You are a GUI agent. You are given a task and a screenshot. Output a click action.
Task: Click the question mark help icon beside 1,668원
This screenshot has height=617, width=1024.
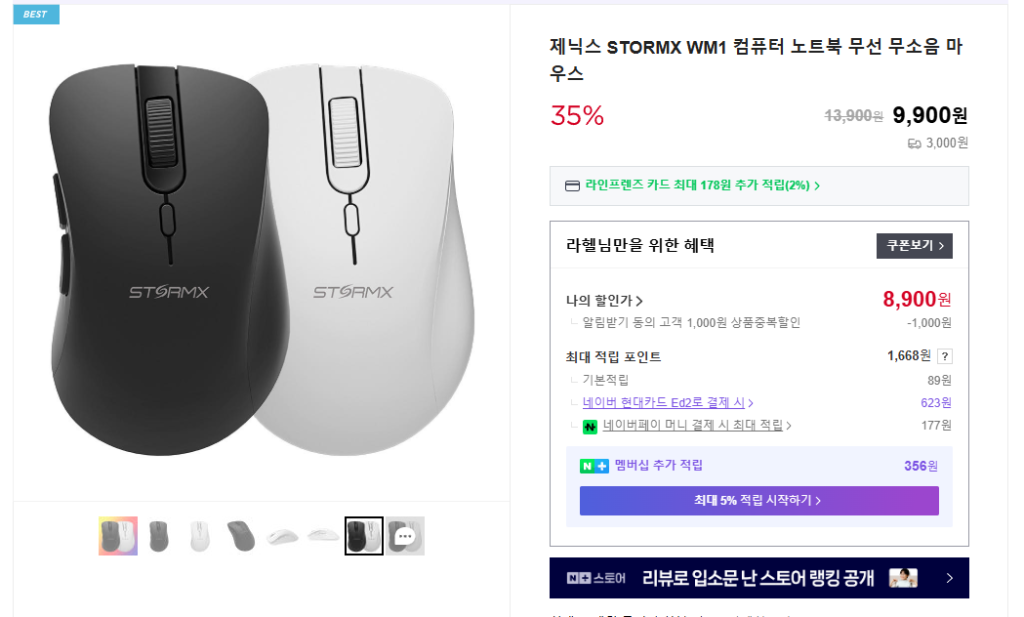click(945, 356)
